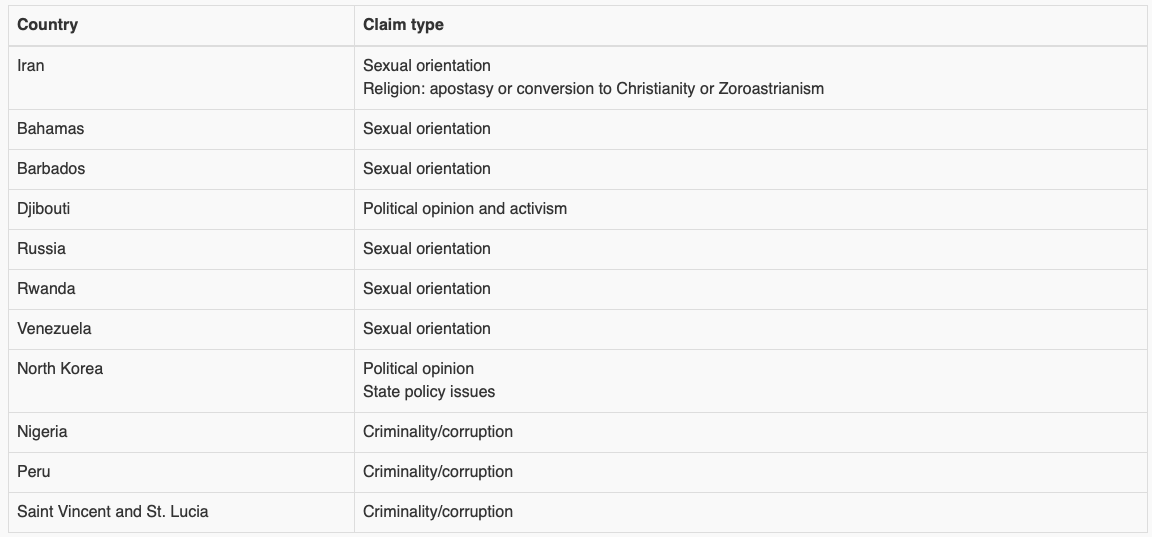Select Sexual orientation in Russia row
The image size is (1152, 537).
pos(426,248)
